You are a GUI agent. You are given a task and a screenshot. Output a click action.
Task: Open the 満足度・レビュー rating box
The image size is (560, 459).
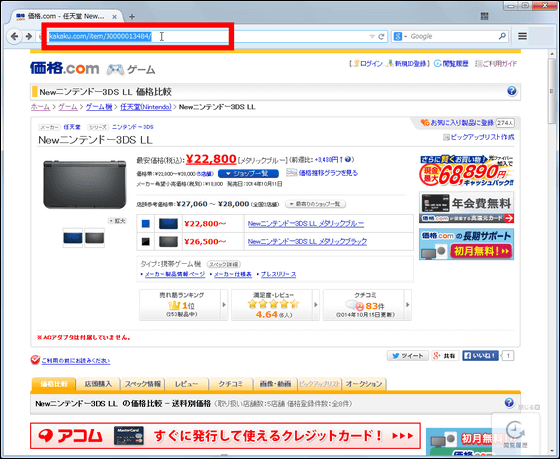click(x=275, y=305)
